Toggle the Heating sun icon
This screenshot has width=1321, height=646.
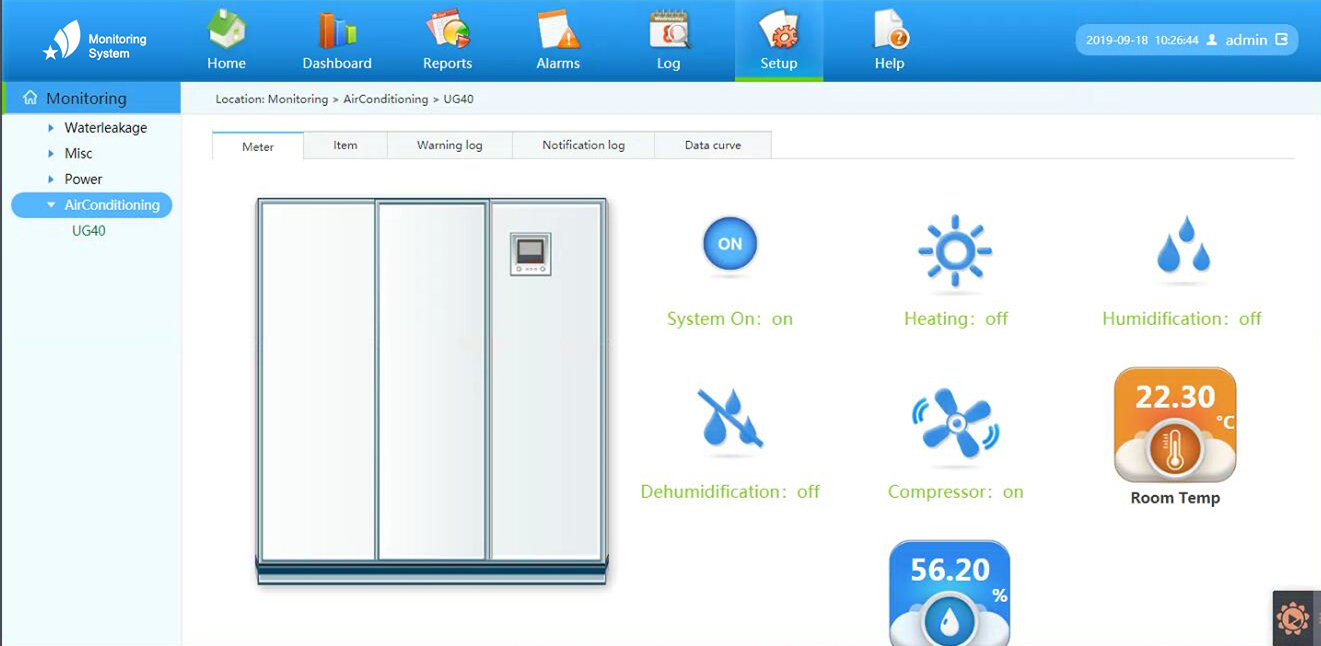955,250
